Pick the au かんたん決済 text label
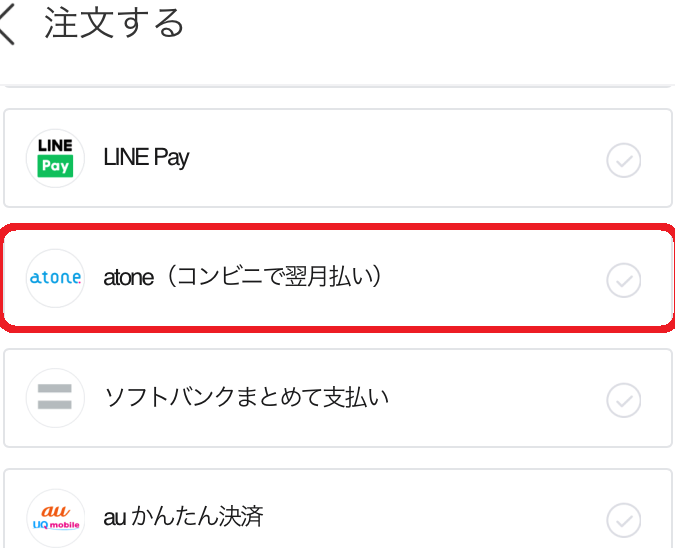Screen dimensions: 675x548 point(183,518)
